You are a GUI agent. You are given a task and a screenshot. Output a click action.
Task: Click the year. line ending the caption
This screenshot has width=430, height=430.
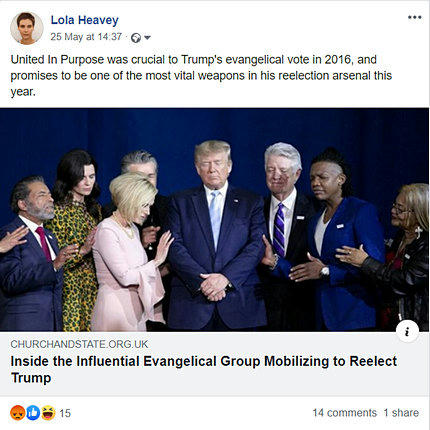coord(23,92)
